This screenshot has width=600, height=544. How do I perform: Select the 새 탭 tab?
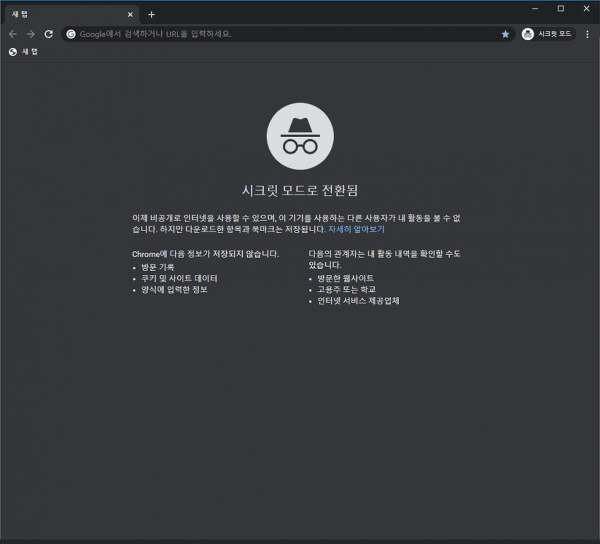coord(72,15)
